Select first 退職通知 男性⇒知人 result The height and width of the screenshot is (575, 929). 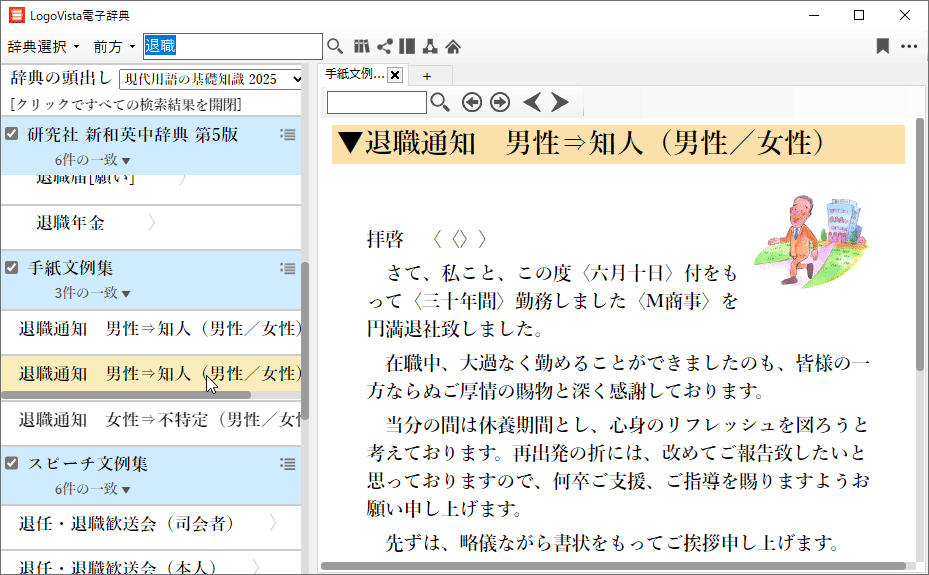click(x=151, y=329)
